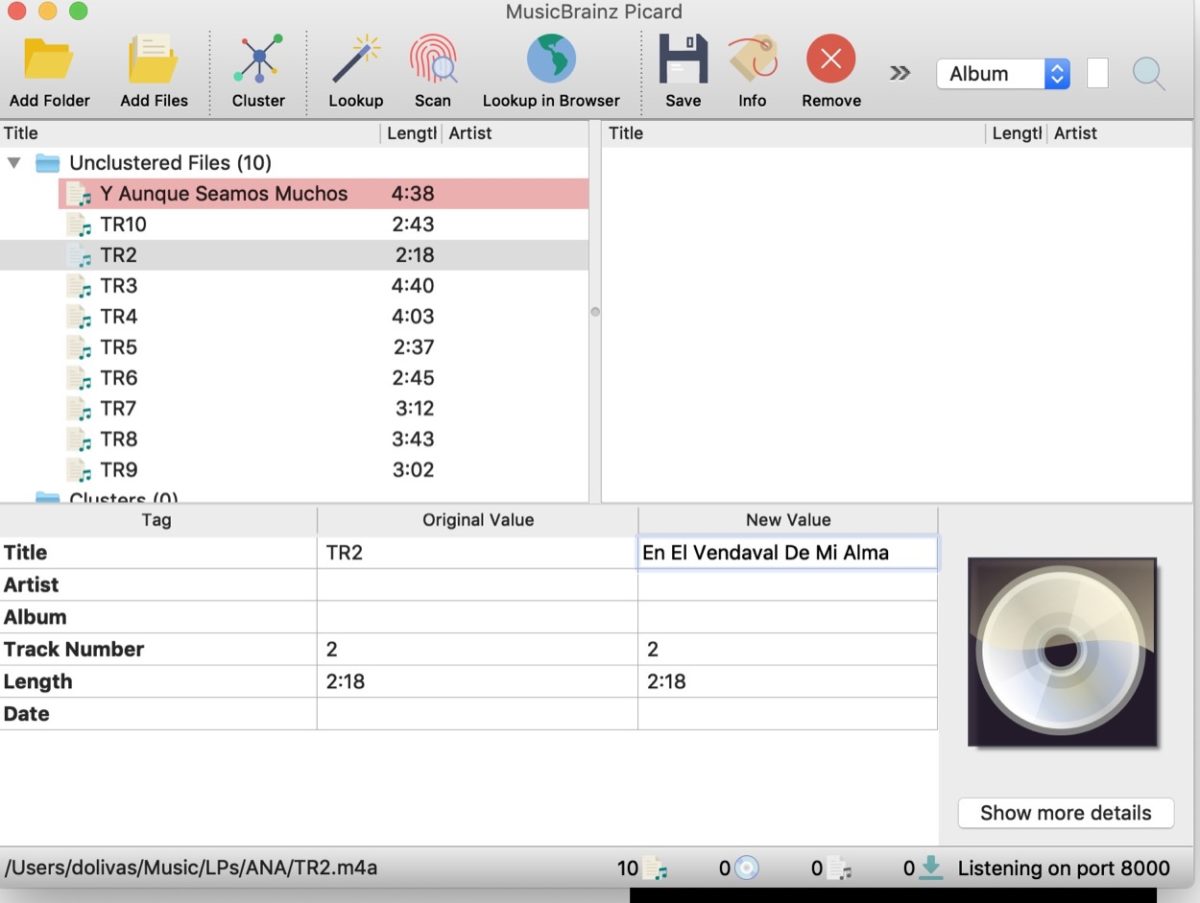The width and height of the screenshot is (1200, 903).
Task: Click the file icon next to TR3
Action: coord(79,286)
